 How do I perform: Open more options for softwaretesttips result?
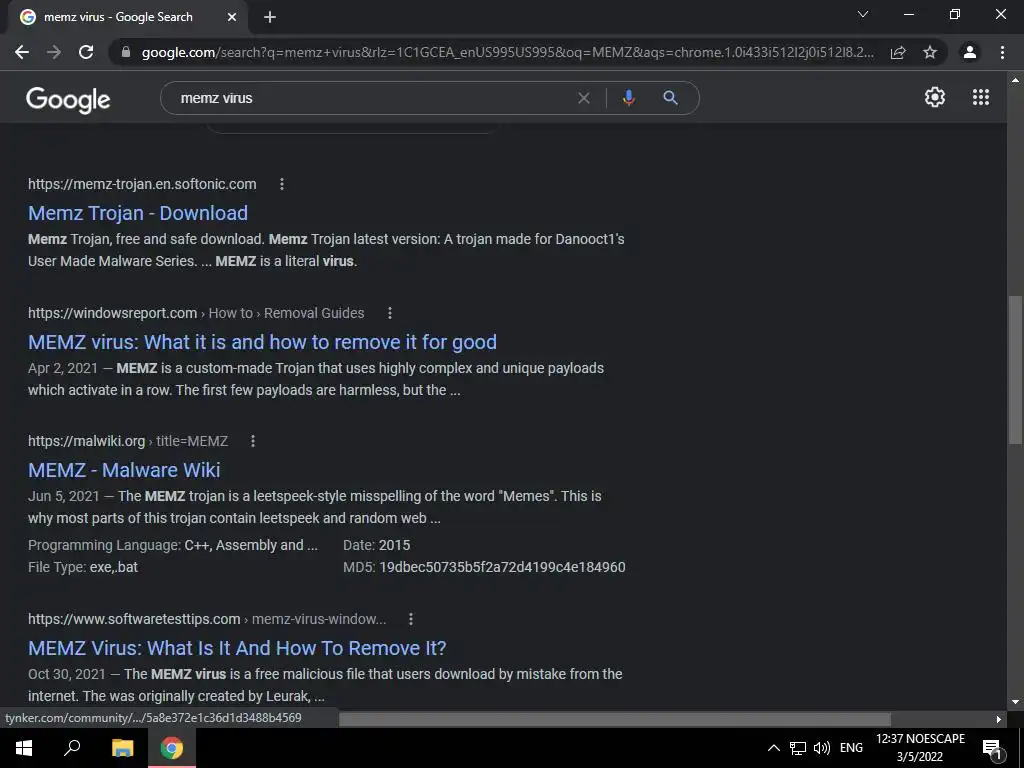[x=410, y=618]
